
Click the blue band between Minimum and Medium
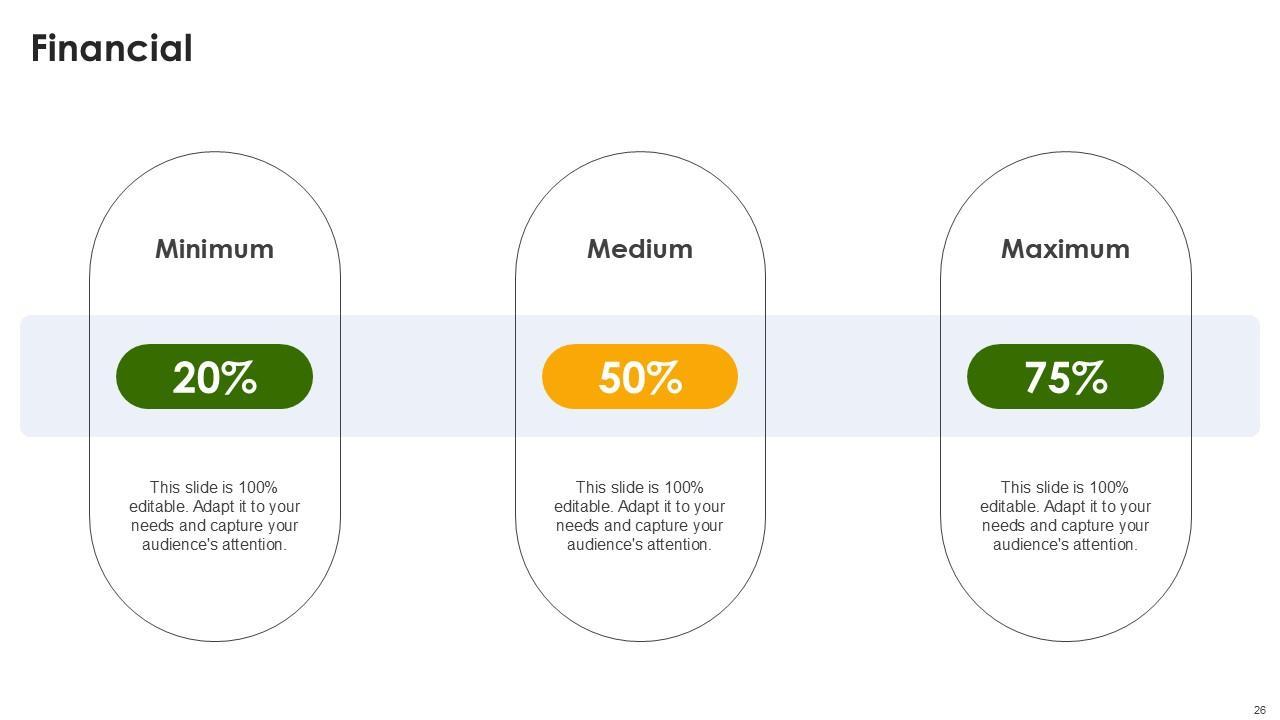pos(428,376)
